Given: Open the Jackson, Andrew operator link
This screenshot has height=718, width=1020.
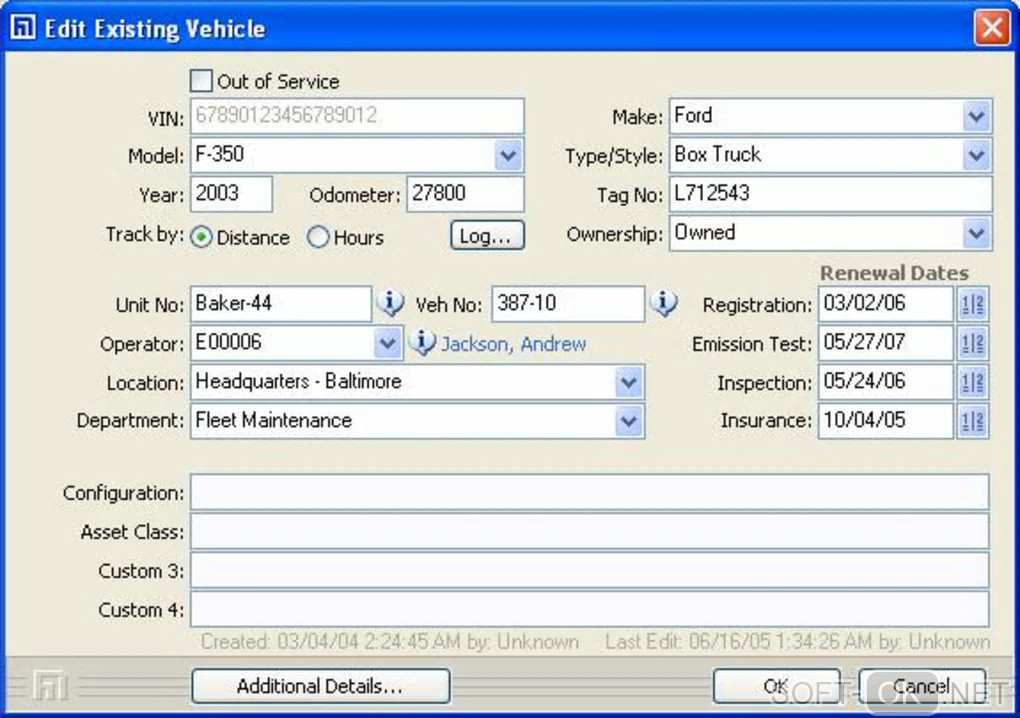Looking at the screenshot, I should point(513,343).
